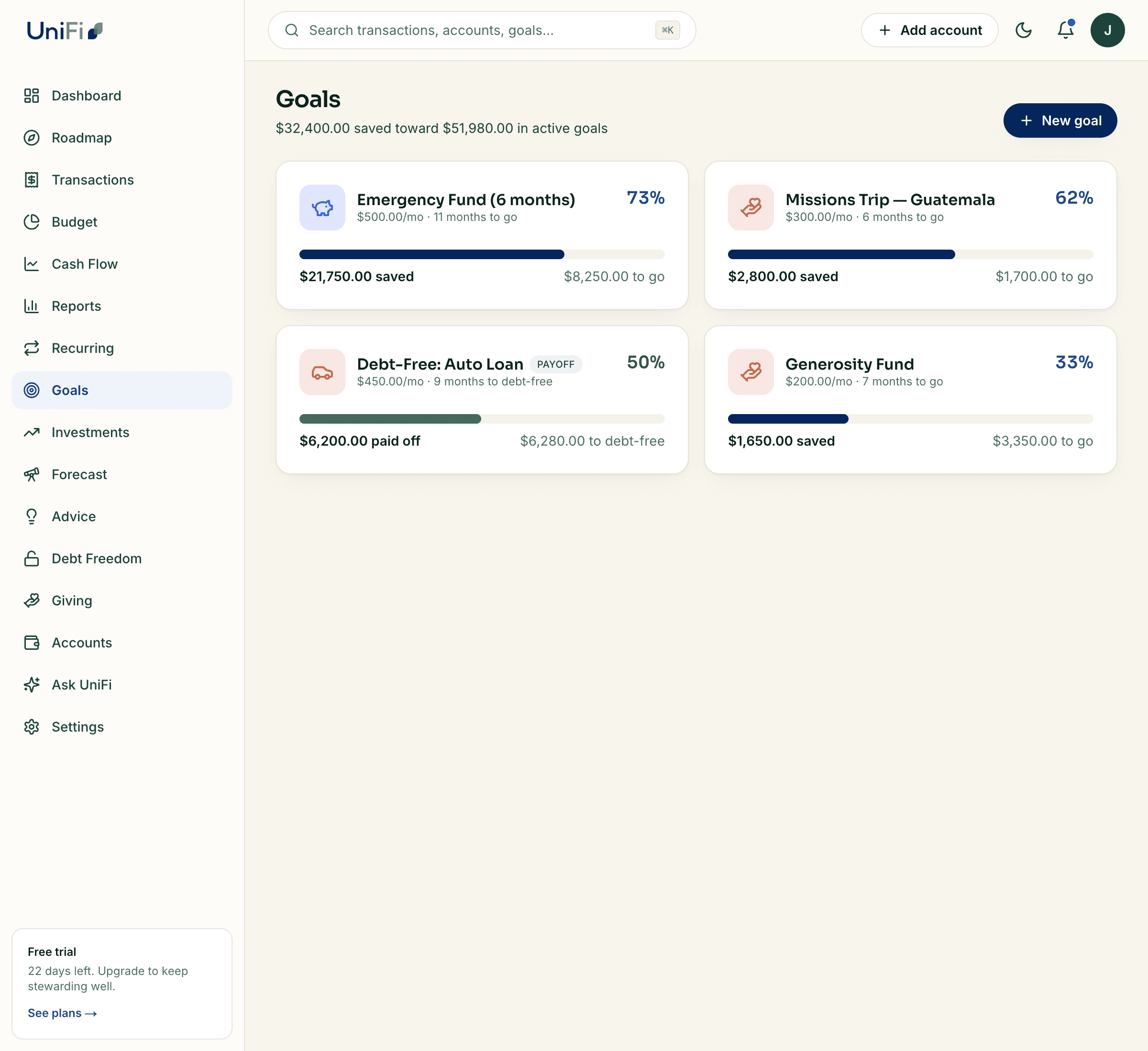The height and width of the screenshot is (1051, 1148).
Task: Follow the See plans link
Action: (62, 1013)
